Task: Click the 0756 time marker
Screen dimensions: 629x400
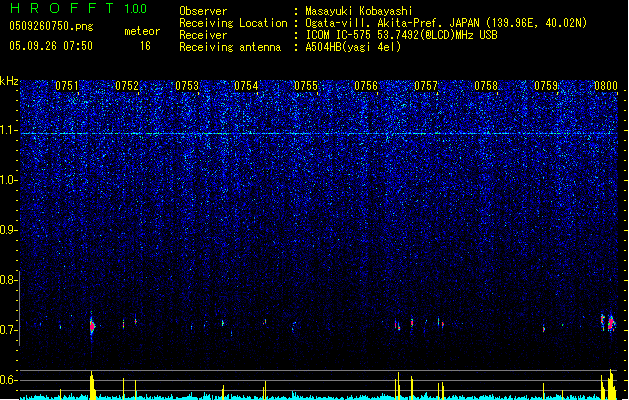Action: [x=366, y=86]
